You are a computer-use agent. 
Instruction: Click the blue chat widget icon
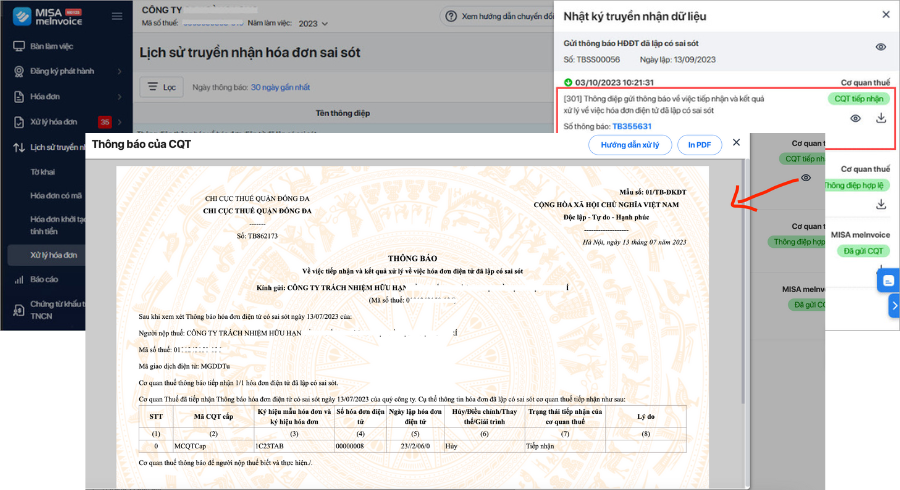coord(886,281)
